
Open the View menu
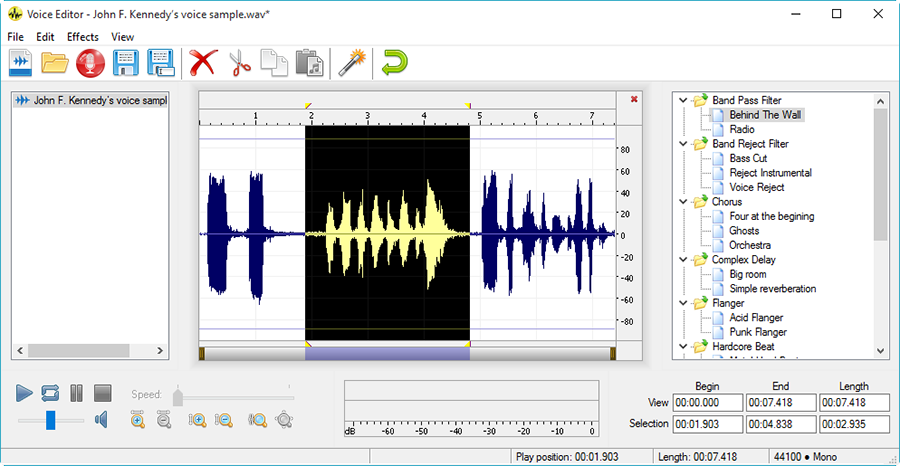point(122,37)
